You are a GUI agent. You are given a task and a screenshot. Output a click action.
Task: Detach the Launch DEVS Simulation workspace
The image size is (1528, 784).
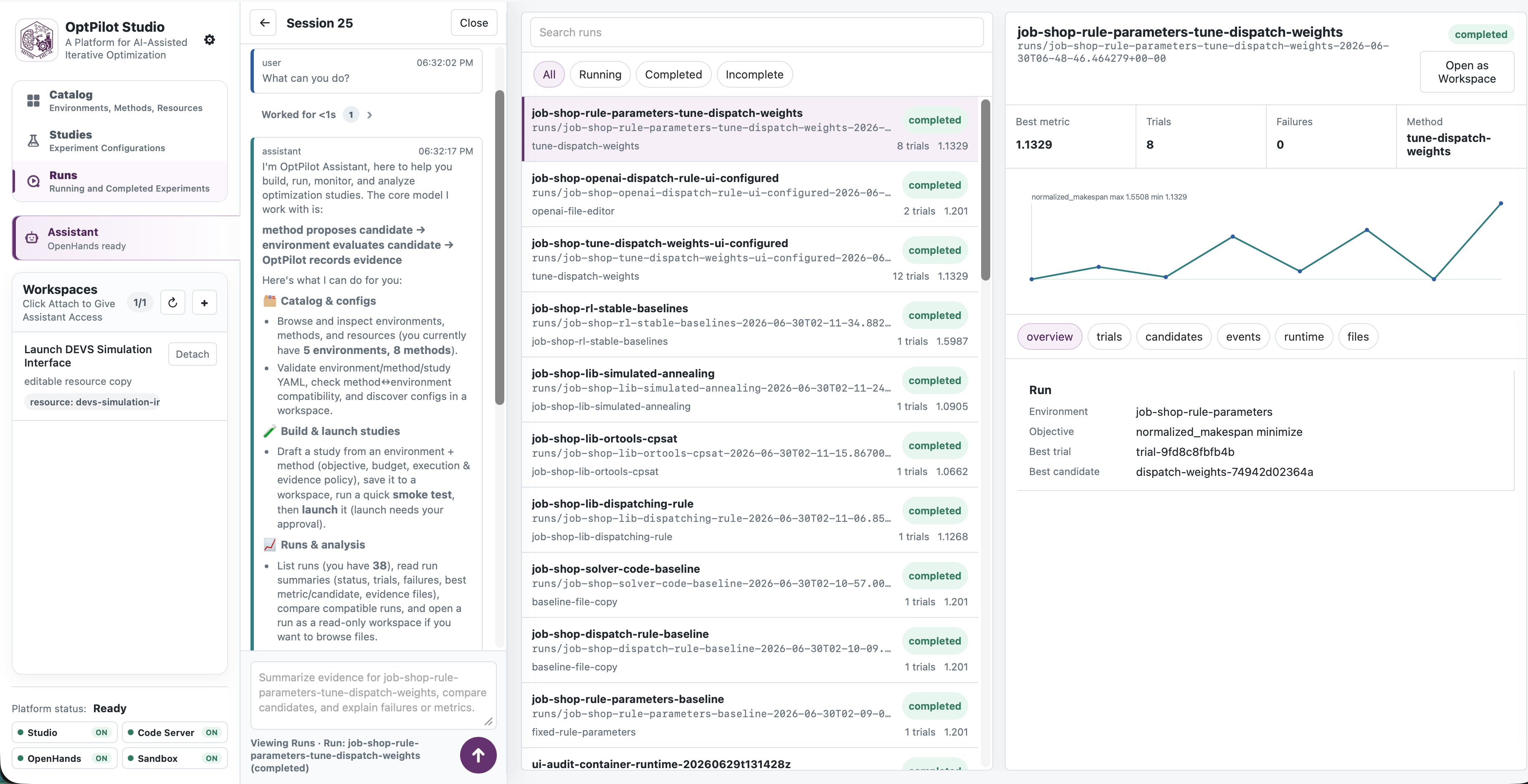[192, 354]
